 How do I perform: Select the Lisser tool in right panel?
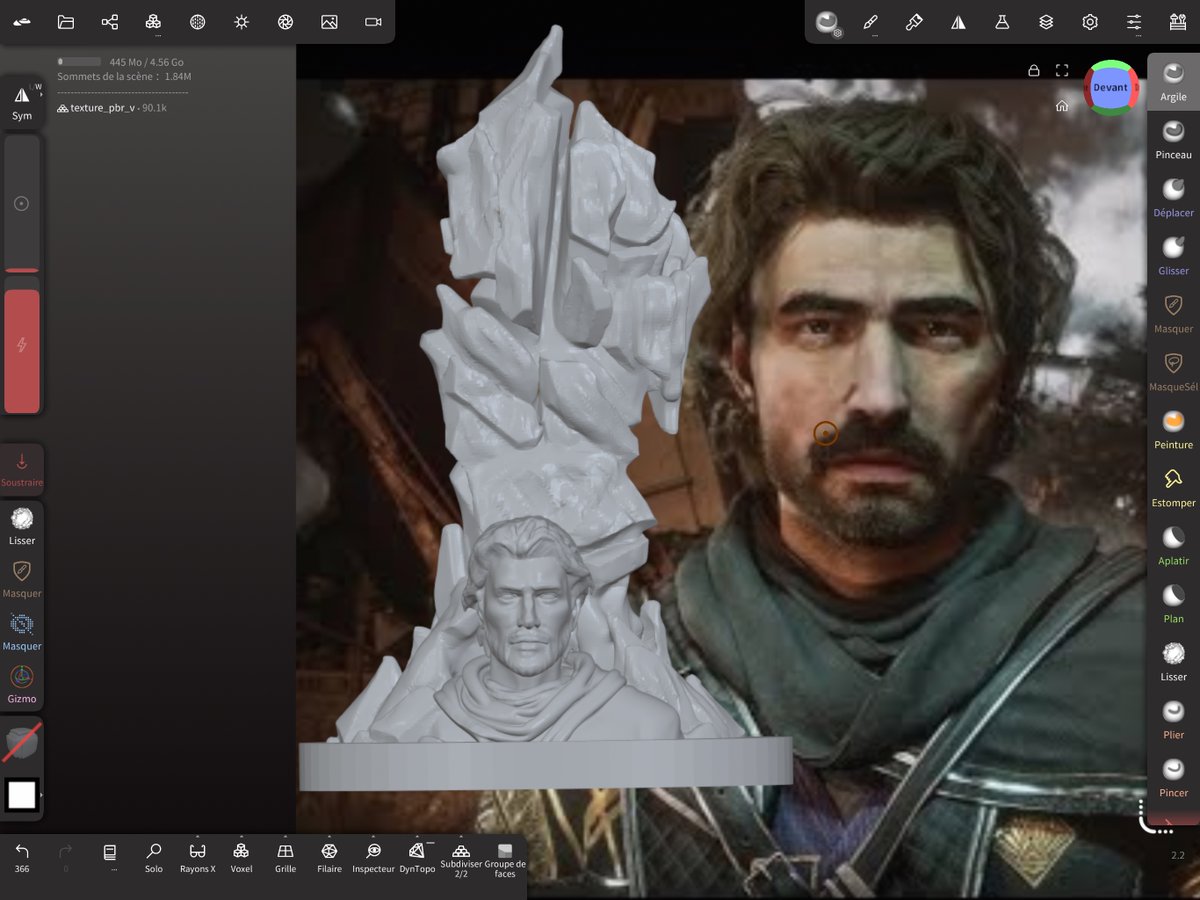1173,661
